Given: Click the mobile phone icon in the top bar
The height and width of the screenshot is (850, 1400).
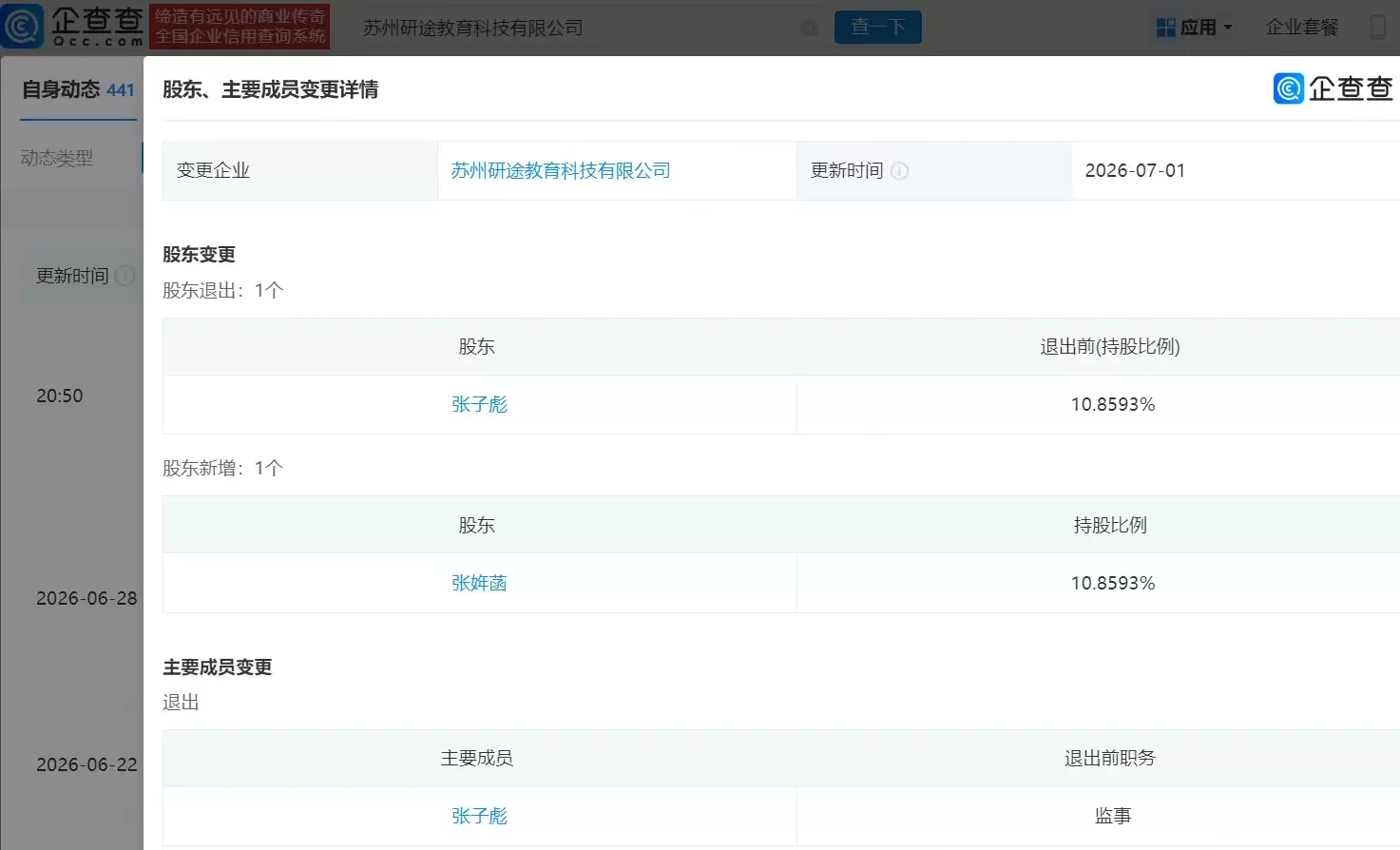Looking at the screenshot, I should pyautogui.click(x=1378, y=27).
